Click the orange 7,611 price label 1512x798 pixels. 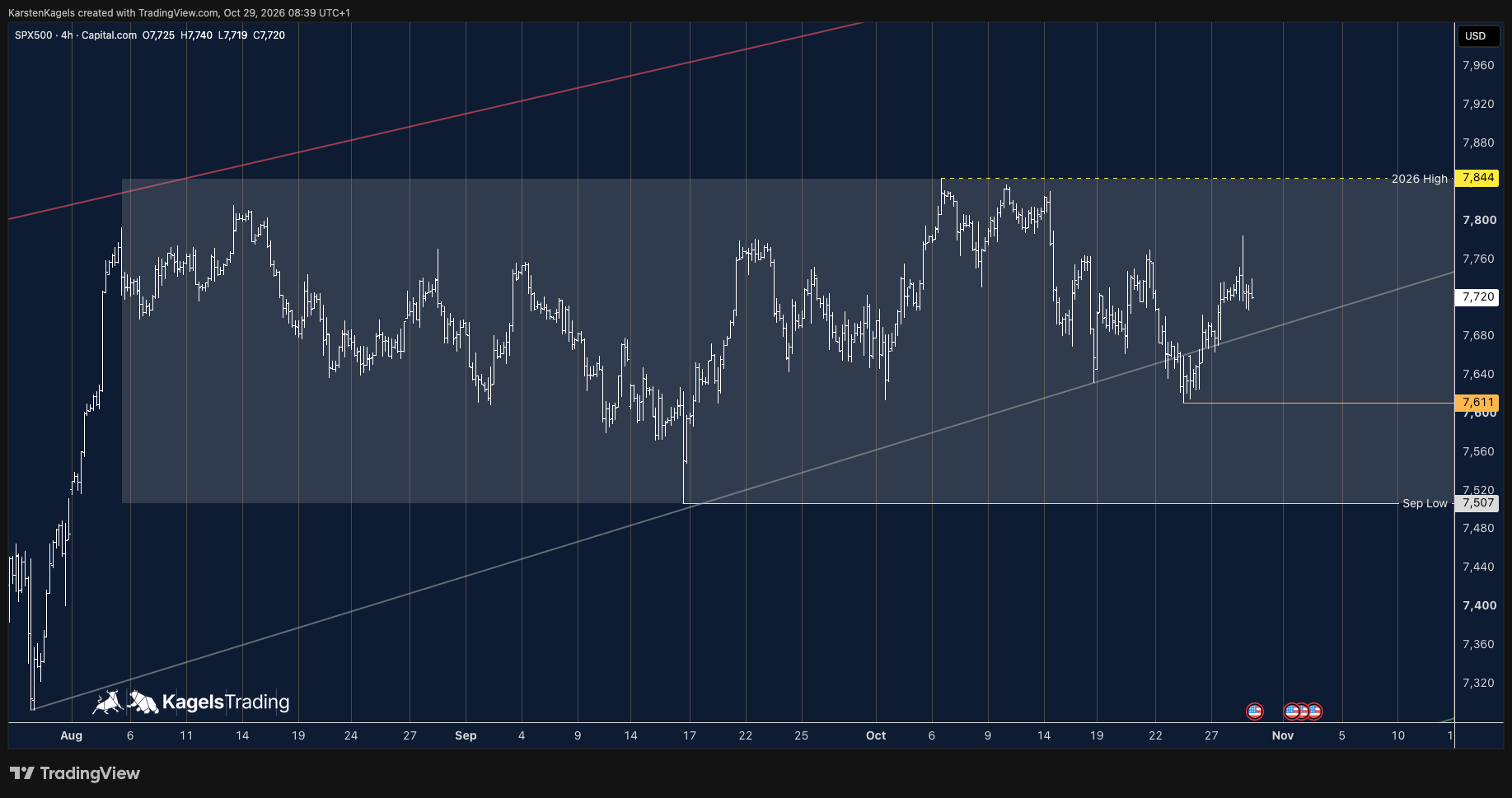[1477, 403]
